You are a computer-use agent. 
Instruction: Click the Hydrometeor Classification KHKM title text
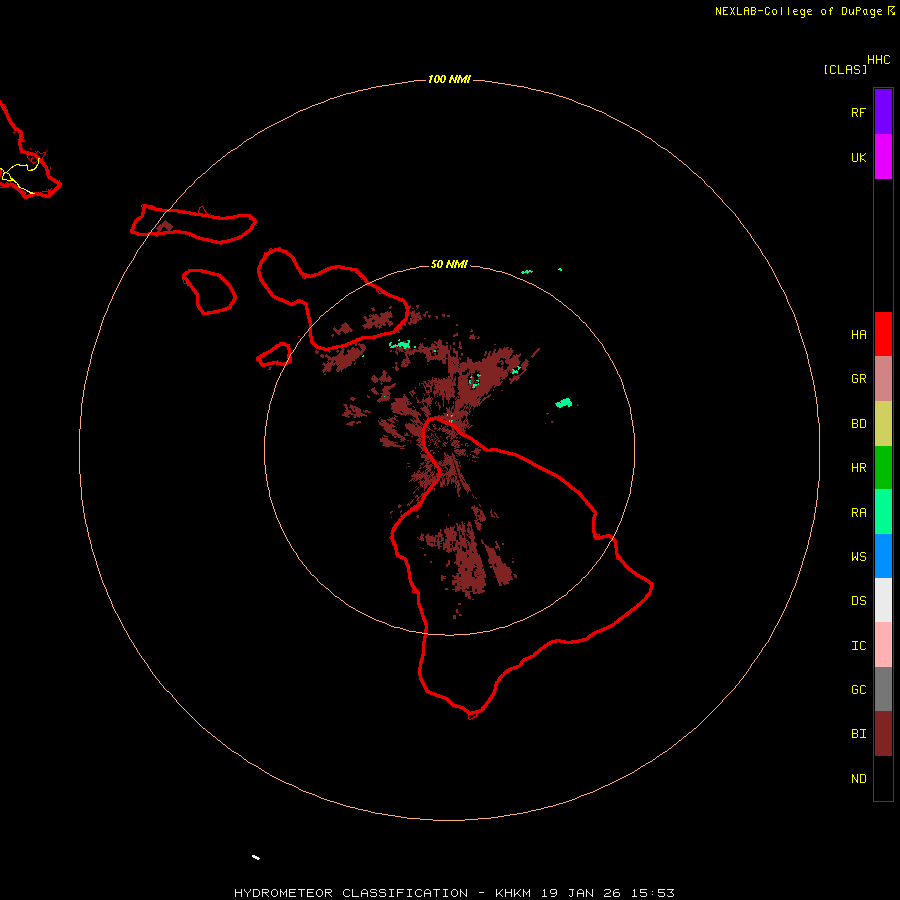tap(454, 893)
